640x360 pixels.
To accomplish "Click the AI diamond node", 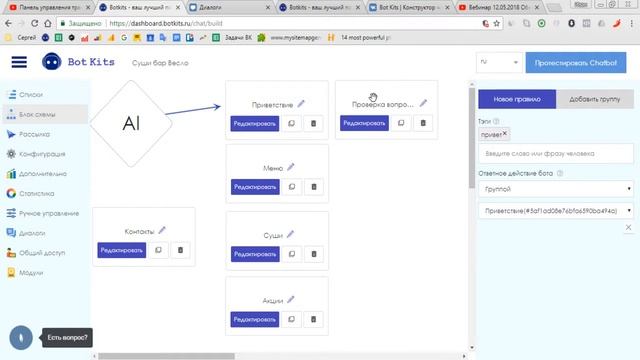I will click(x=131, y=123).
